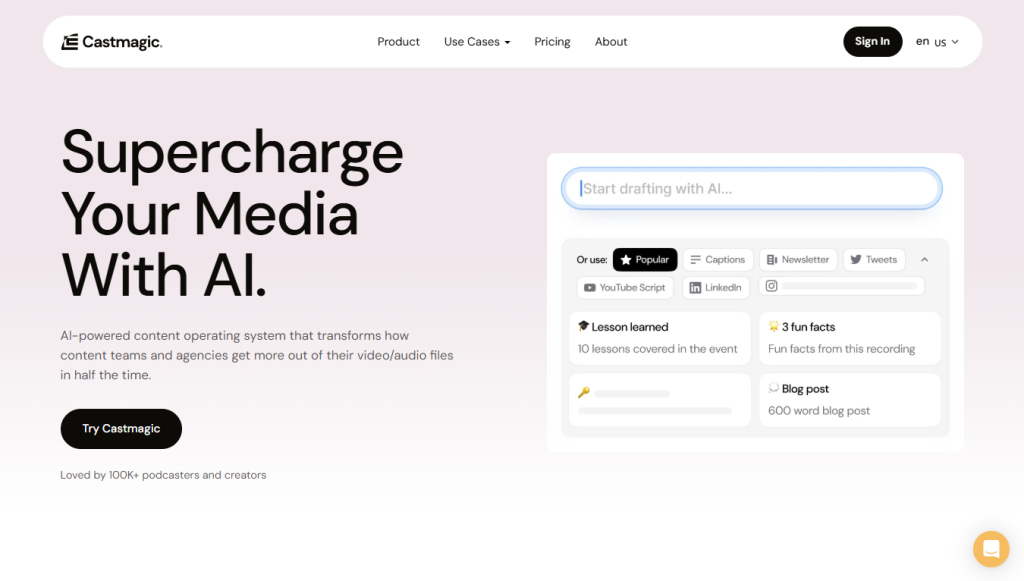Focus the Start drafting with AI field

tap(752, 189)
